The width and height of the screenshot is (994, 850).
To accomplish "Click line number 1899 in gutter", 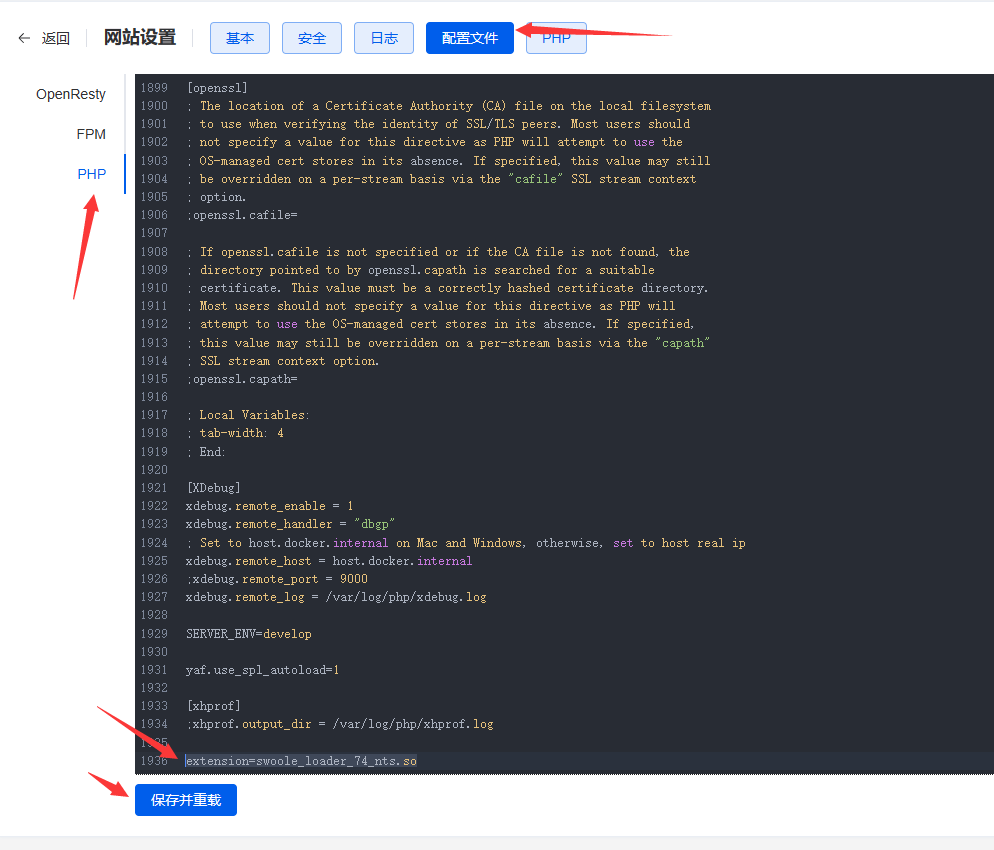I will coord(154,88).
